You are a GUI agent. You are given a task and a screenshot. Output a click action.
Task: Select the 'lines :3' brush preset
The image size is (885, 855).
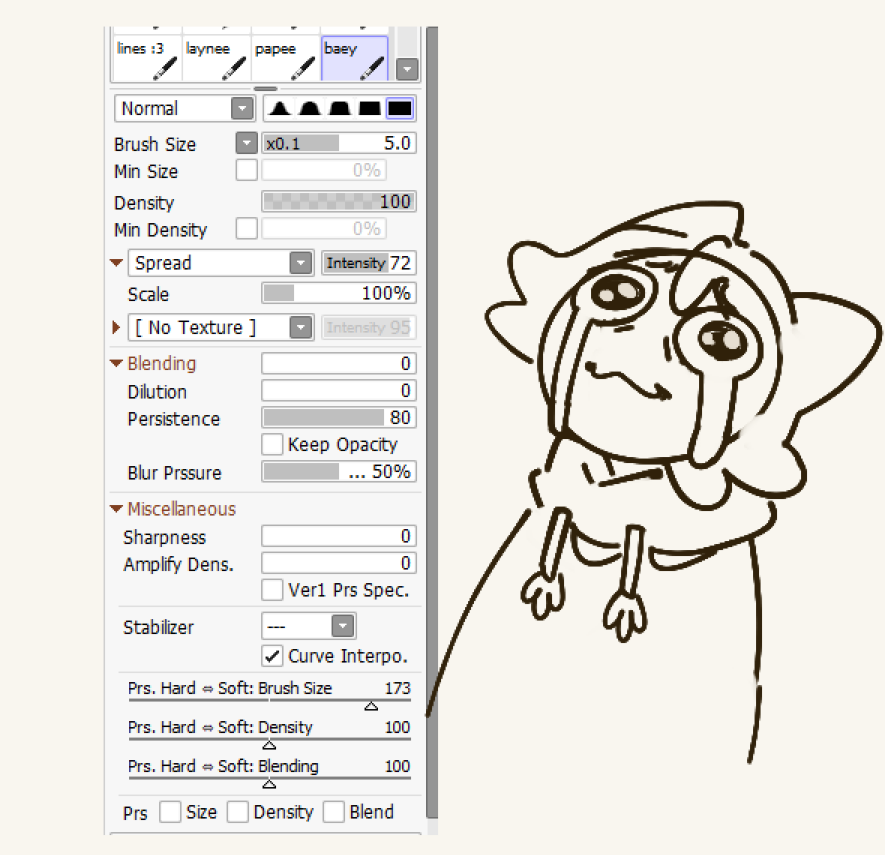[147, 58]
